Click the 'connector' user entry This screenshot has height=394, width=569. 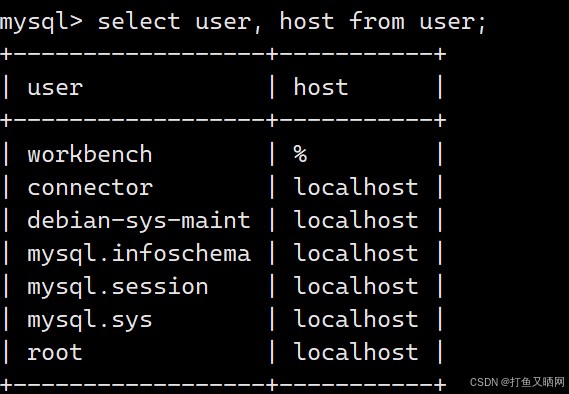pos(90,188)
